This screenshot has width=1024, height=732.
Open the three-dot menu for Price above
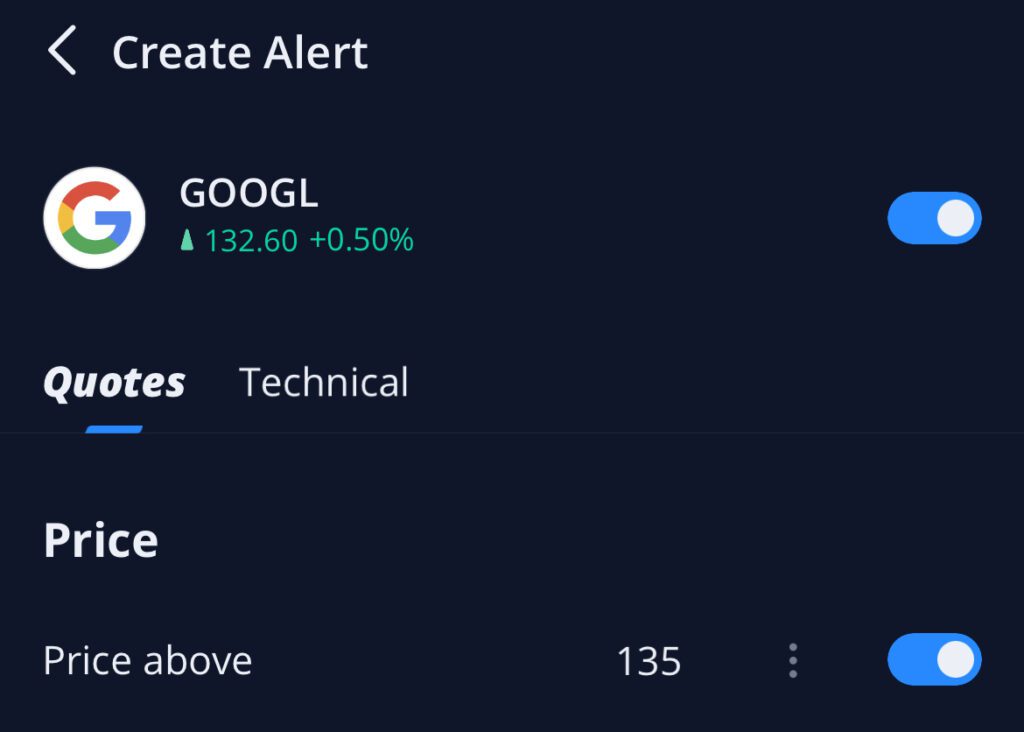(x=793, y=661)
